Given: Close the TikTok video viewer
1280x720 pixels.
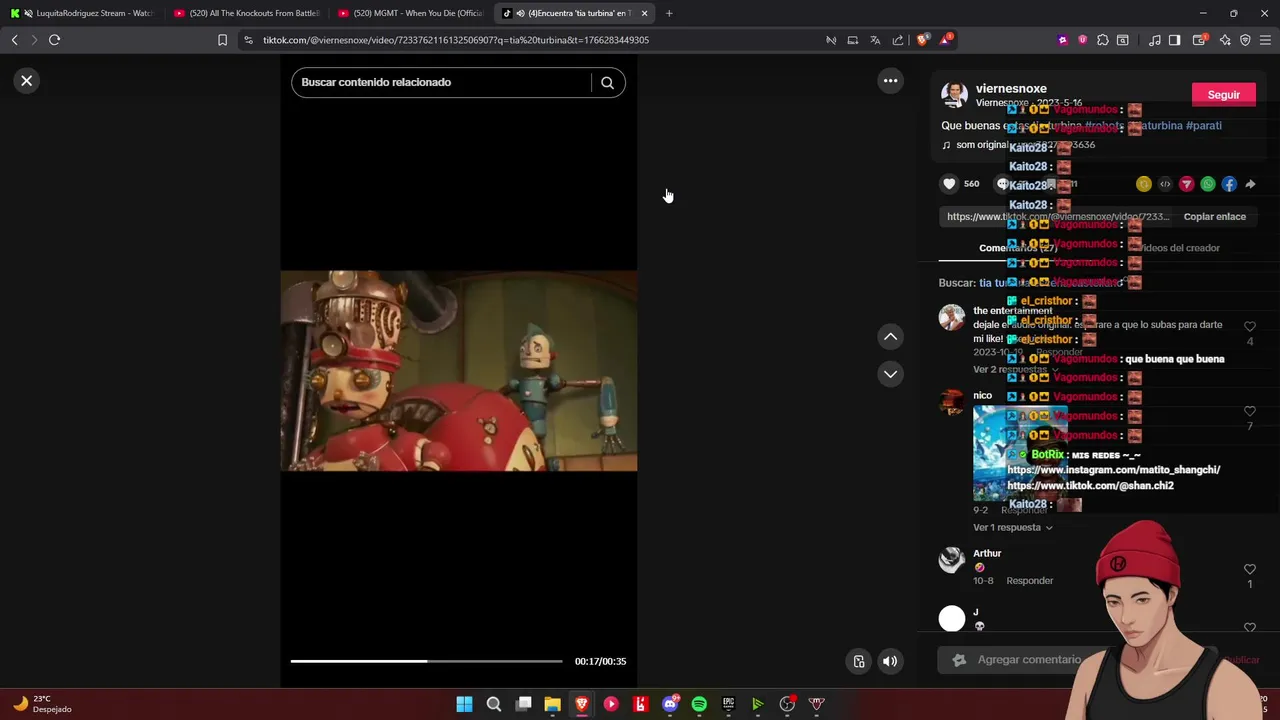Looking at the screenshot, I should click(27, 81).
